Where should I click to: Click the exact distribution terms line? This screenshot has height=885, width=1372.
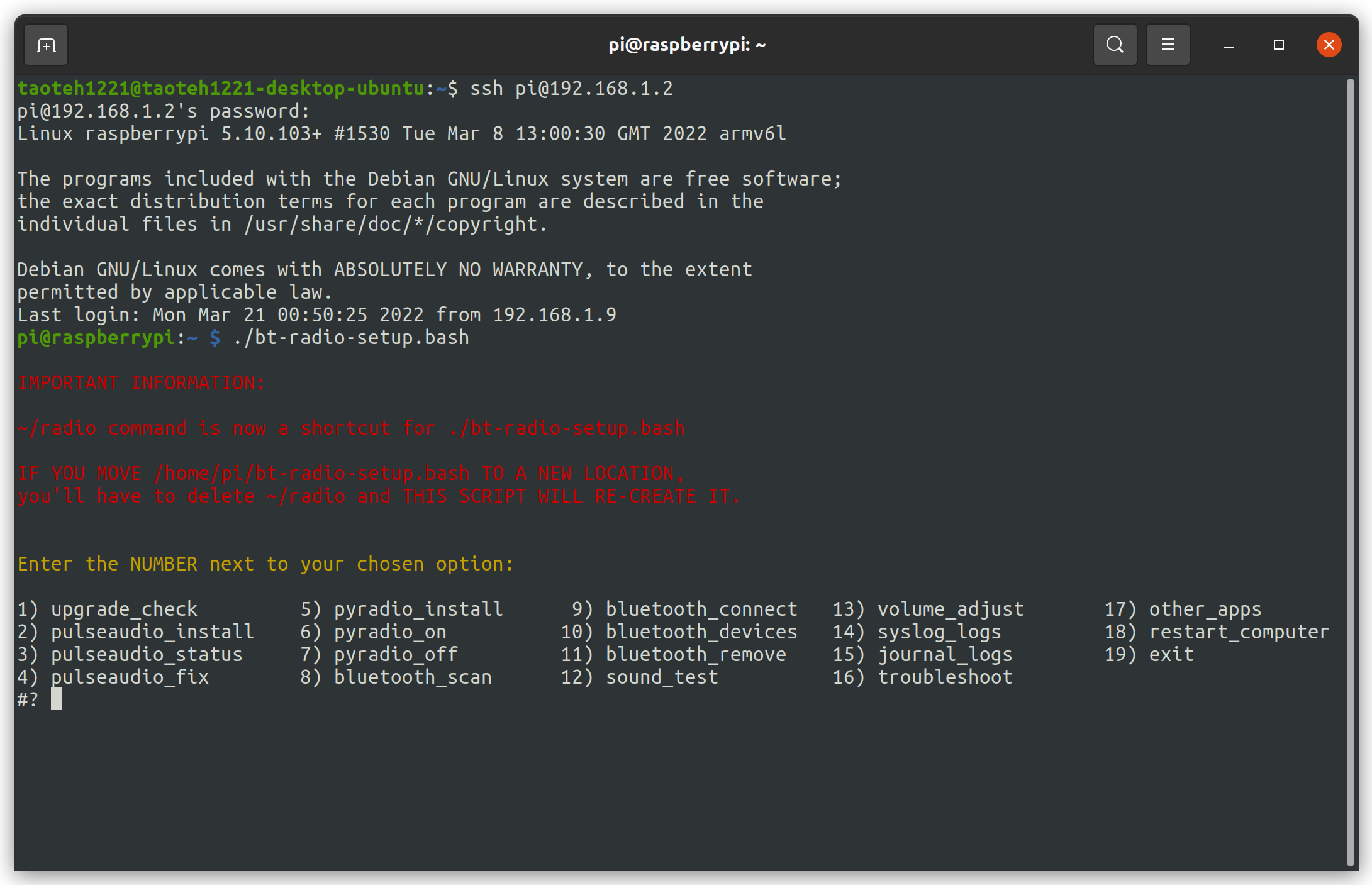point(390,201)
